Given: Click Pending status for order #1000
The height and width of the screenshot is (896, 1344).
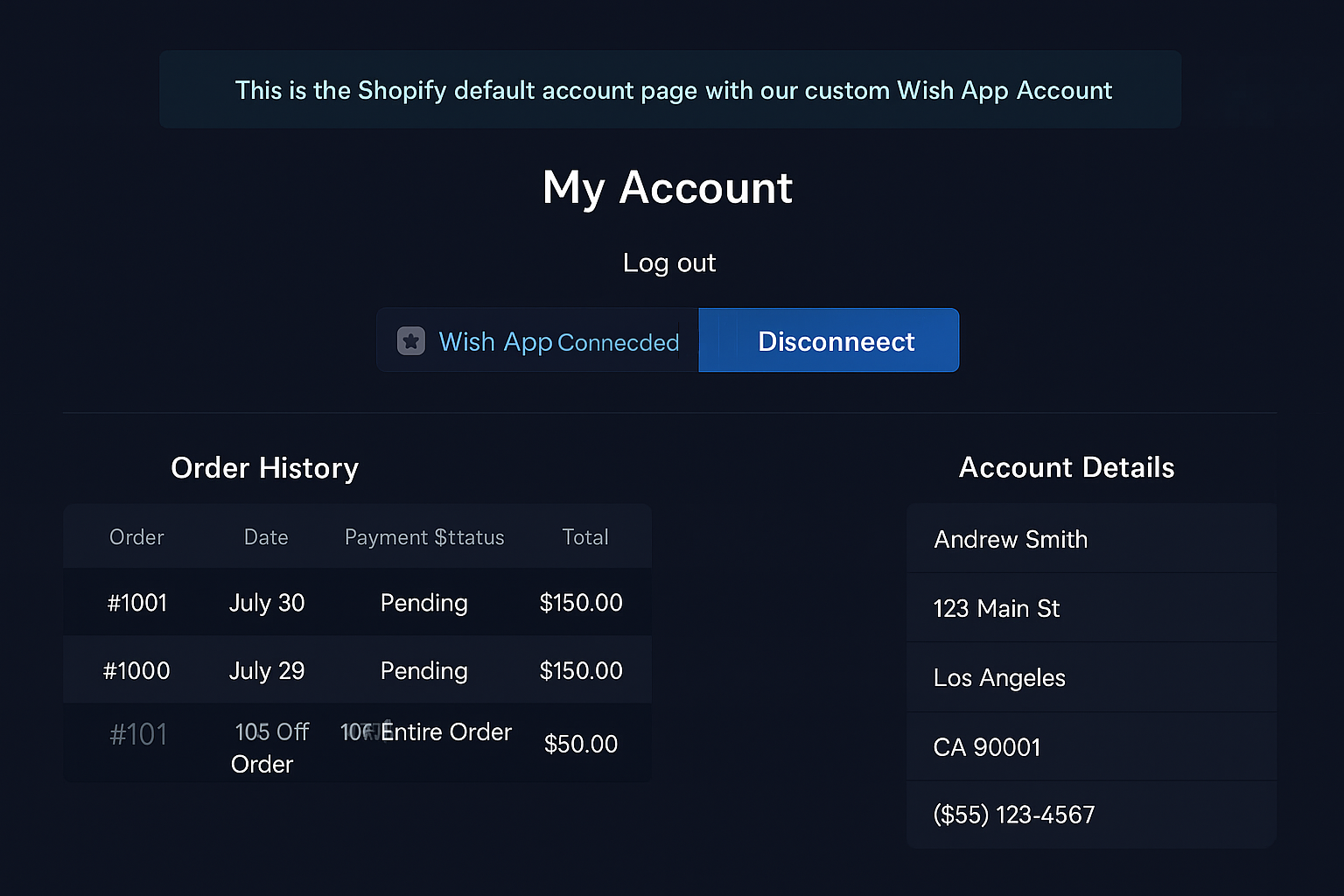Looking at the screenshot, I should [424, 671].
